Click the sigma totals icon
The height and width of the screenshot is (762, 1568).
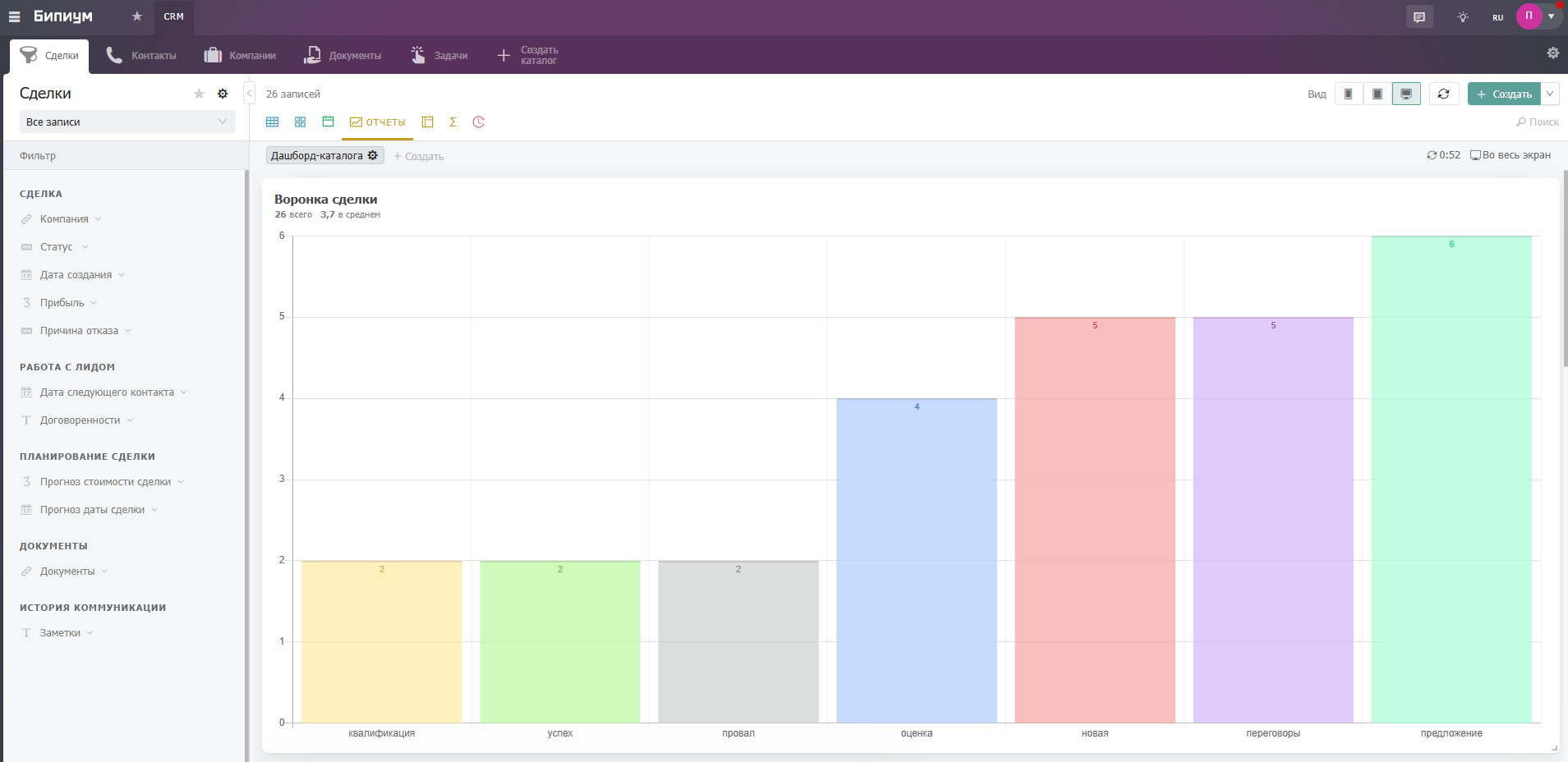(x=453, y=122)
